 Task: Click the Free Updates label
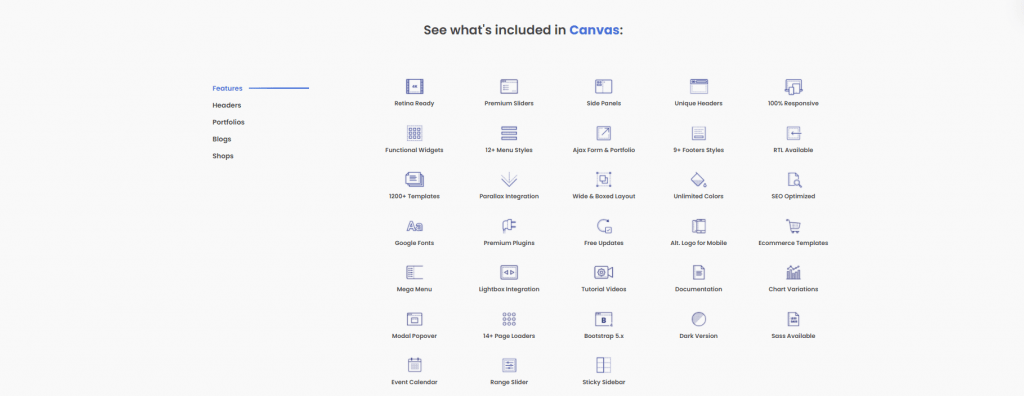[x=603, y=243]
